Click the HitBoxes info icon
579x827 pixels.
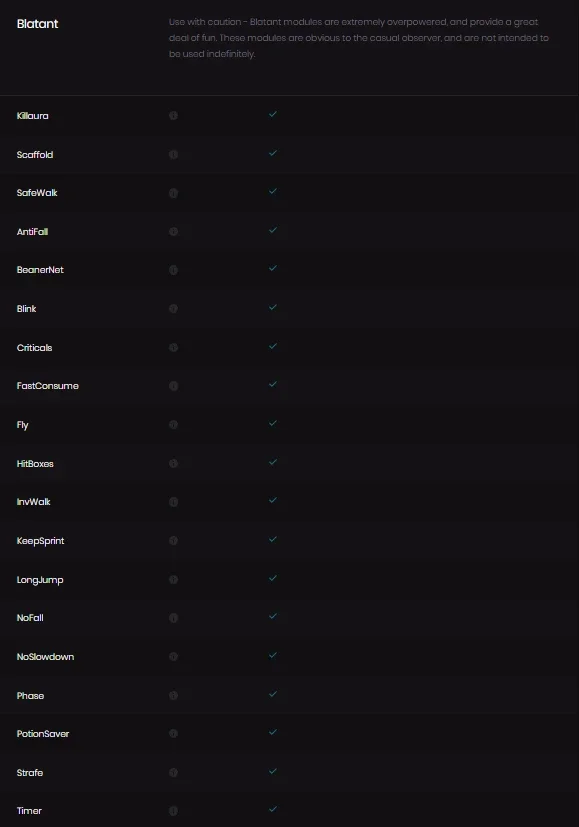tap(173, 464)
